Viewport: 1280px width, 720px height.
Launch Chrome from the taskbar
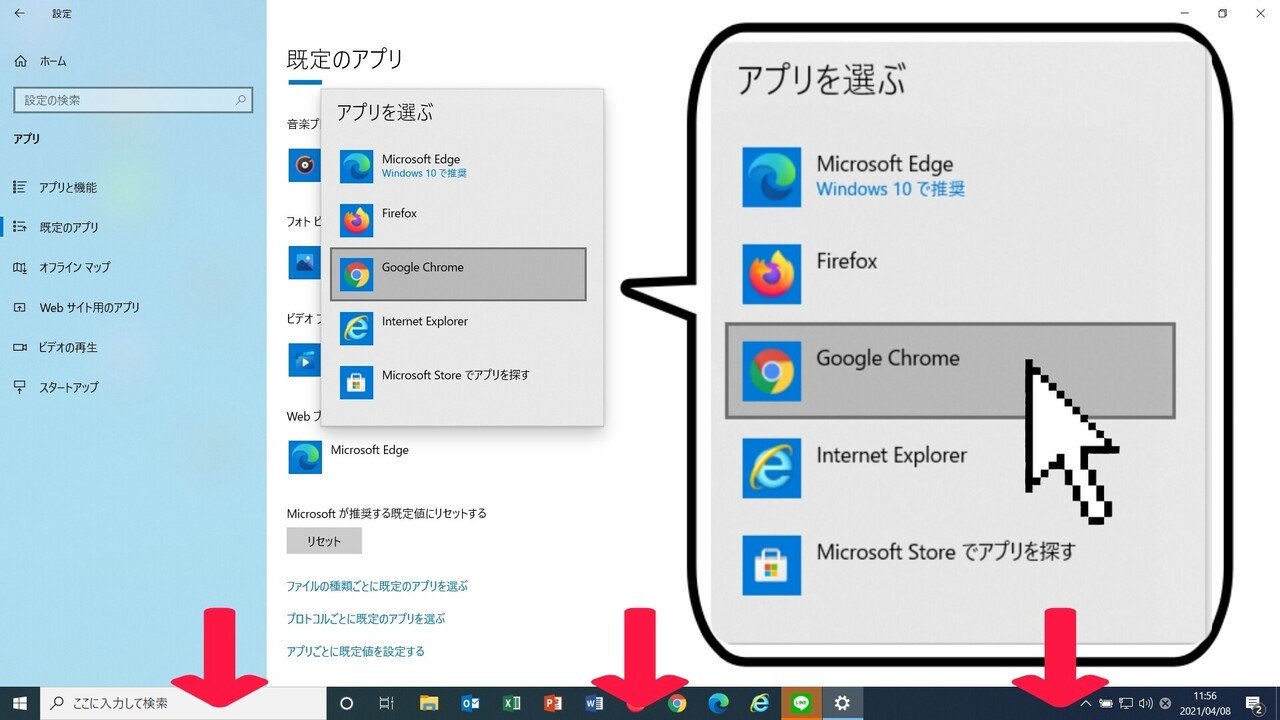pos(677,703)
